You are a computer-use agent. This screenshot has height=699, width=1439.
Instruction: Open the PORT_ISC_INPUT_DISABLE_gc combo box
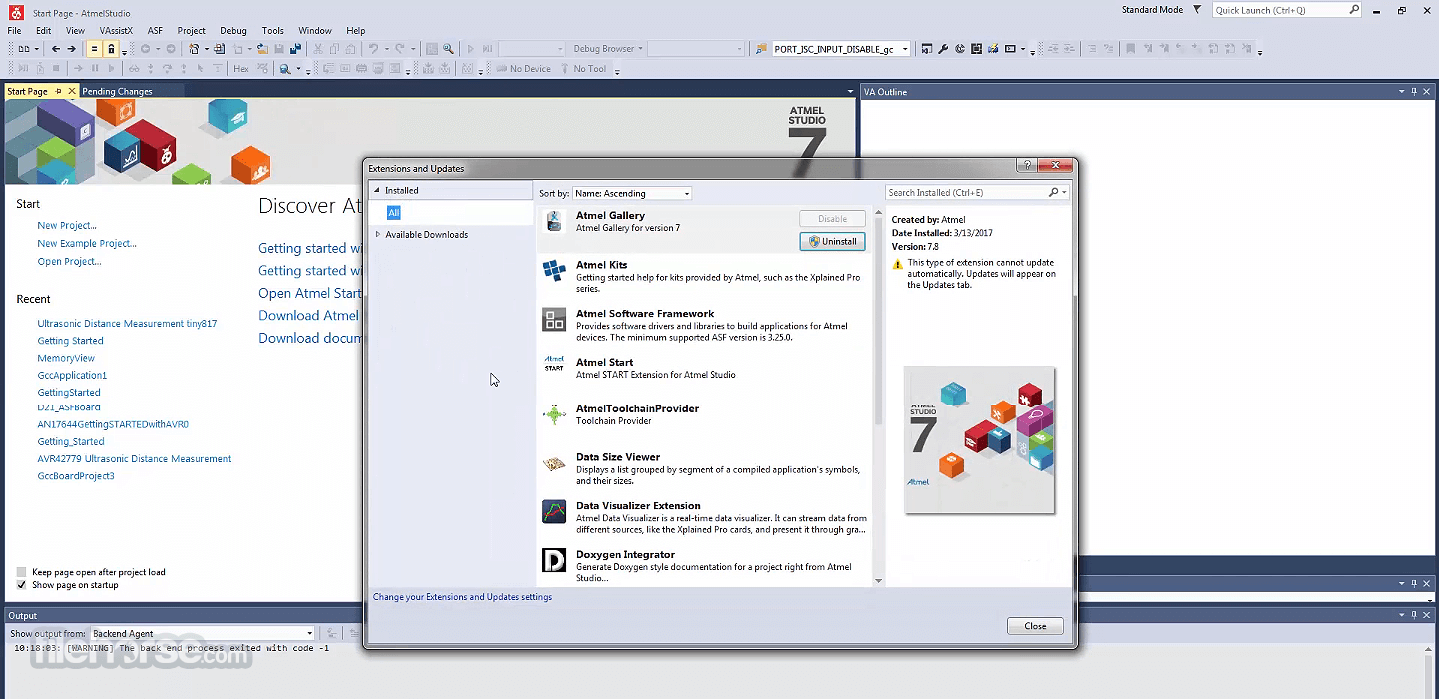click(x=840, y=49)
